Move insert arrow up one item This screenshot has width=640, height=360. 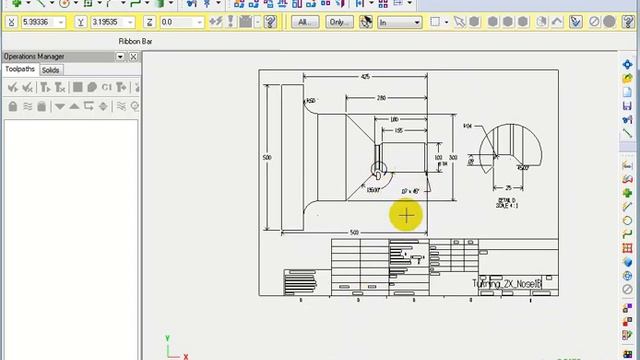(74, 106)
